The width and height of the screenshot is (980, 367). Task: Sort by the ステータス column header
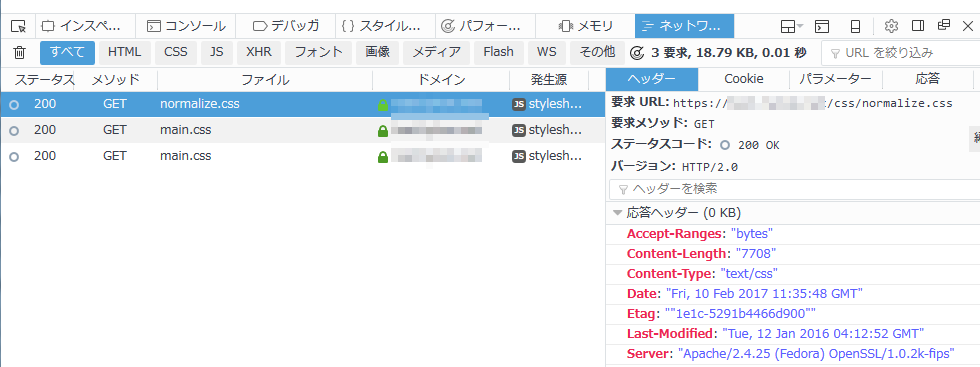38,79
